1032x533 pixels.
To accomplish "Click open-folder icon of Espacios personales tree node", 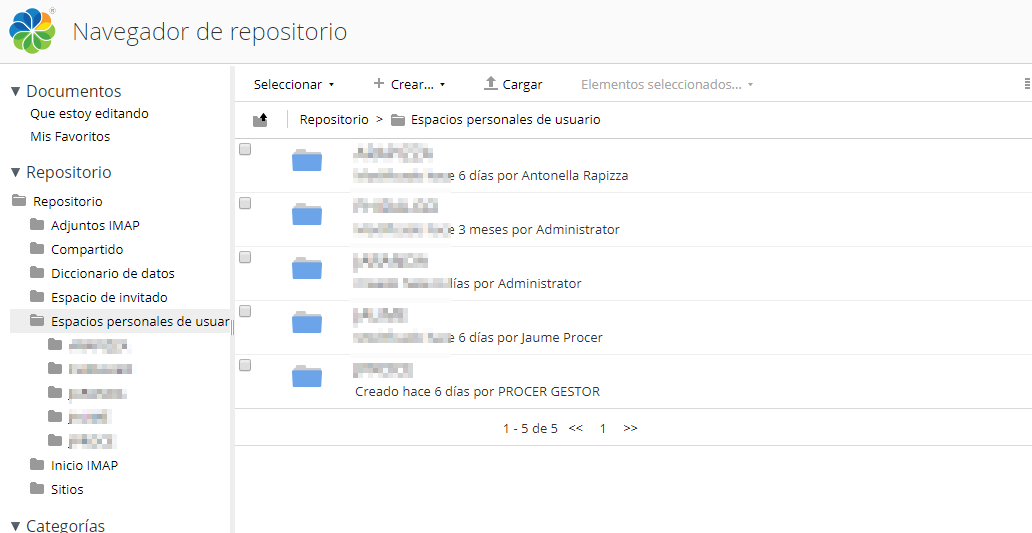I will click(38, 321).
